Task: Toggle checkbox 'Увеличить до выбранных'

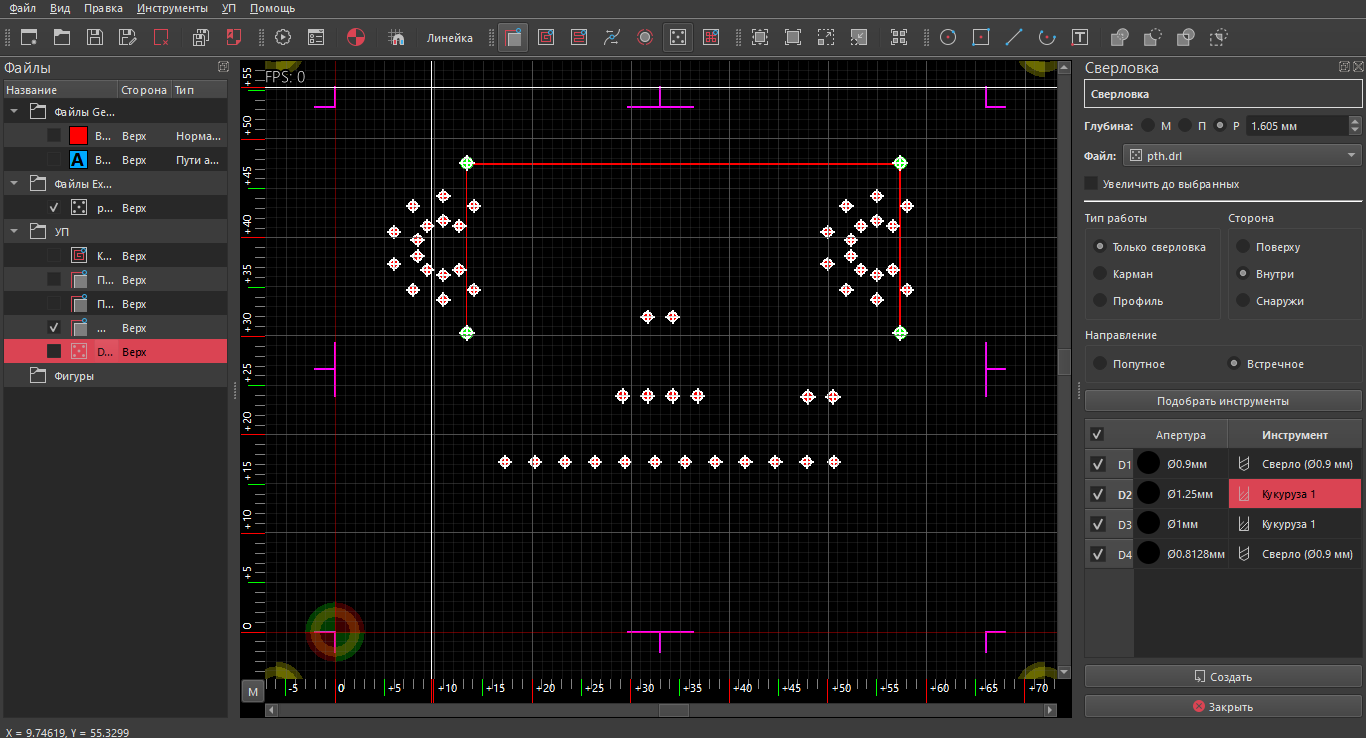Action: (1091, 184)
